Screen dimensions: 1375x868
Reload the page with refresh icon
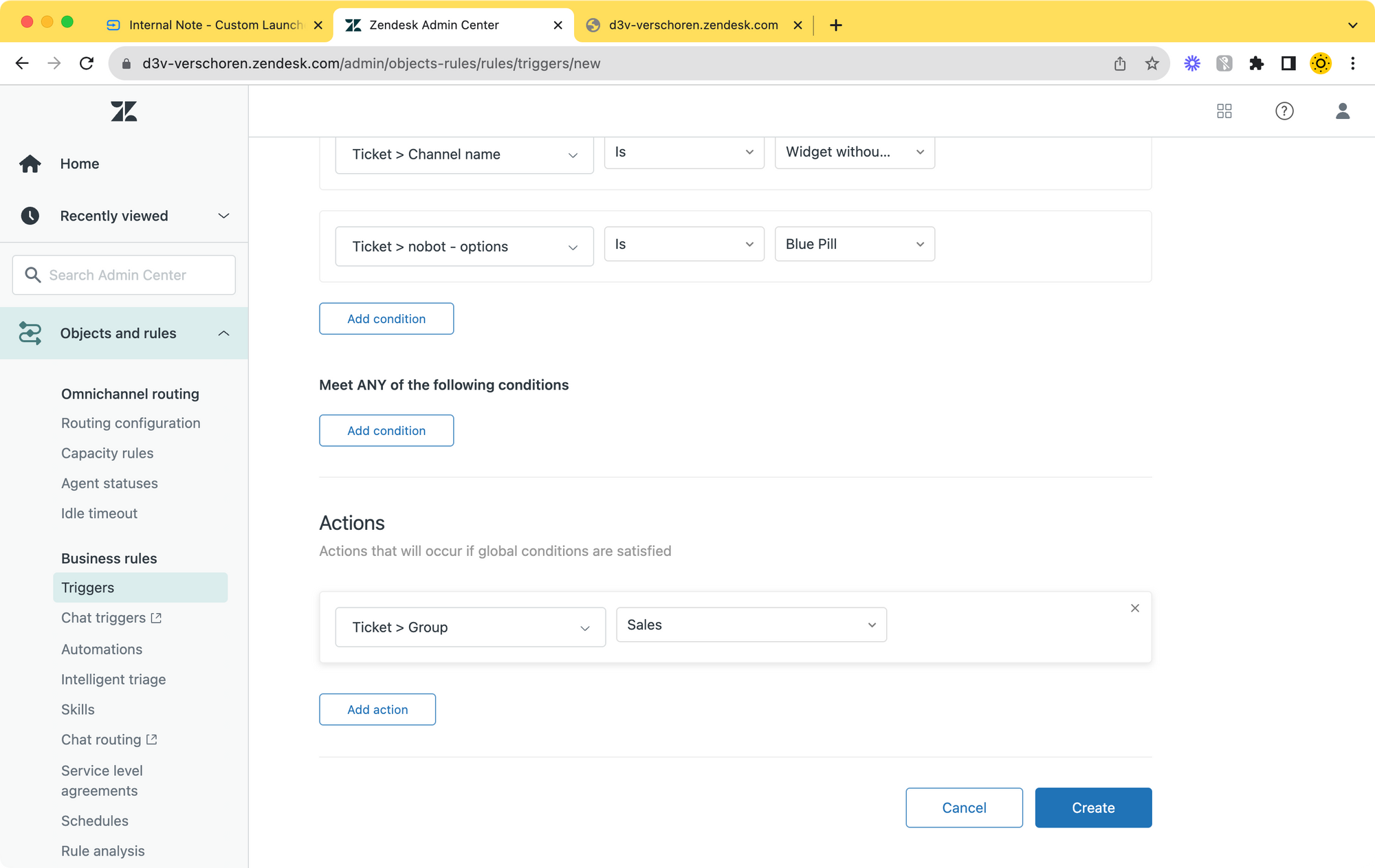(87, 63)
